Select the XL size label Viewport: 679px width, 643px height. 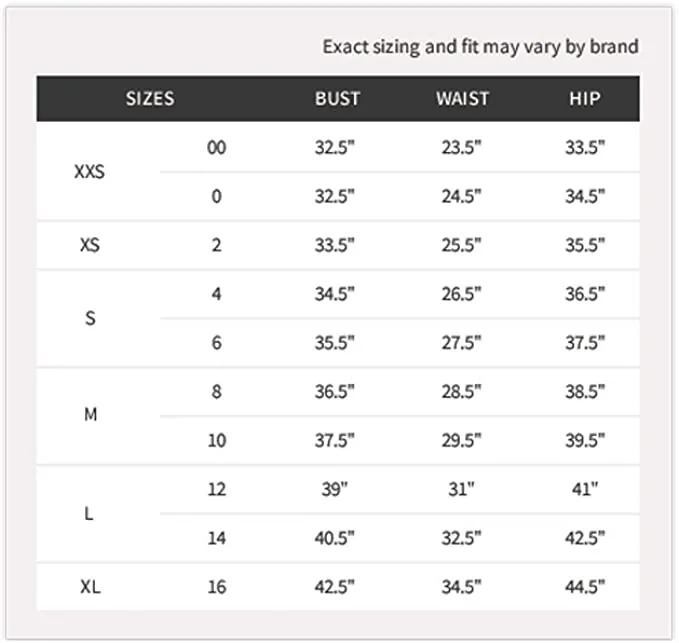91,587
